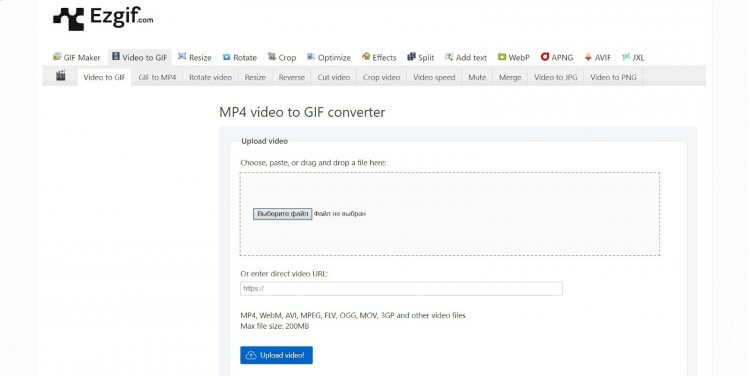Click the Resize tool icon
The height and width of the screenshot is (376, 750).
tap(182, 56)
